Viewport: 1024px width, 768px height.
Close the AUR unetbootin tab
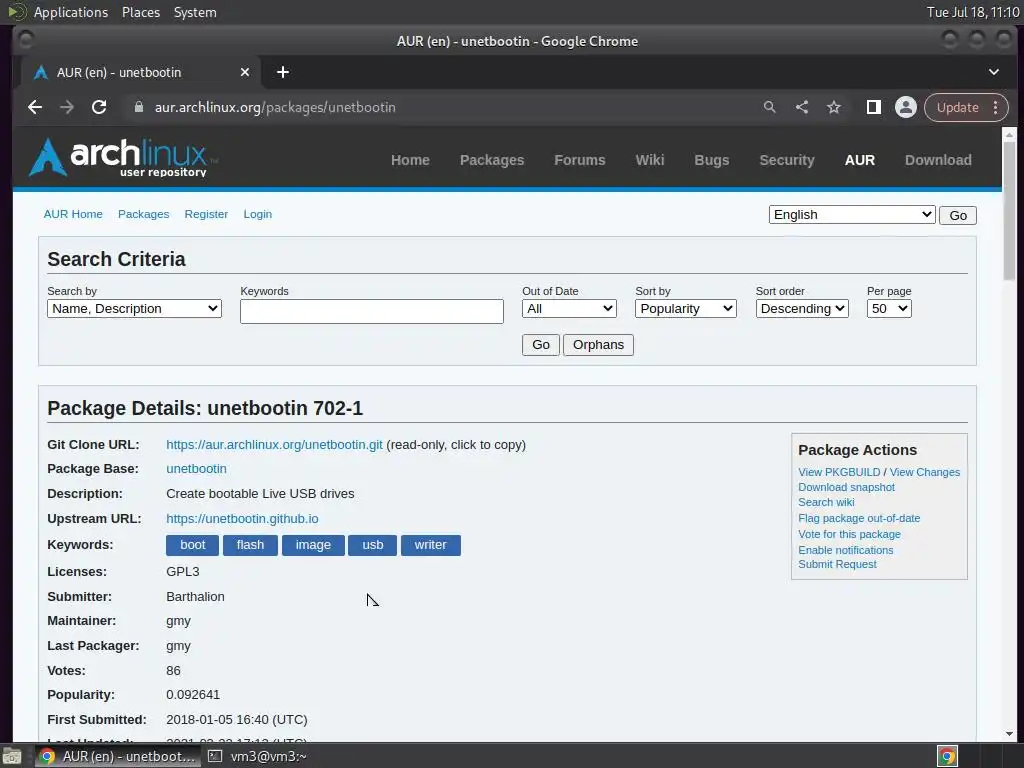pyautogui.click(x=245, y=72)
